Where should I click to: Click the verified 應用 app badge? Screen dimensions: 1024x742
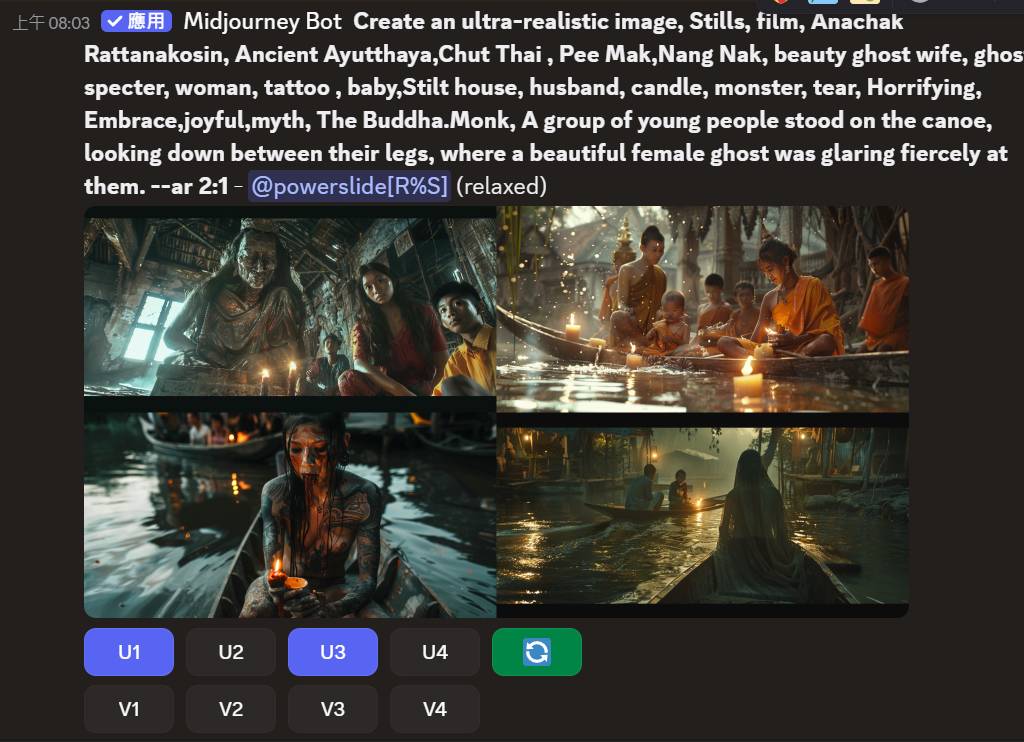pos(136,22)
